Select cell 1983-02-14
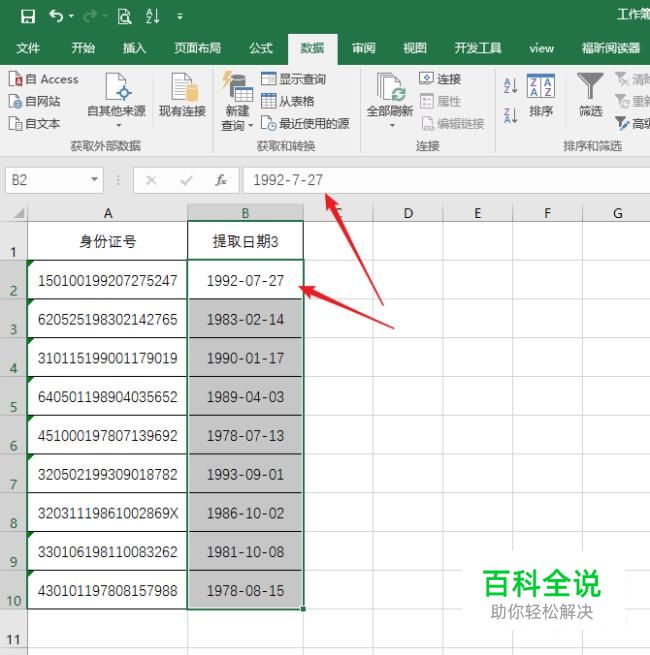650x655 pixels. (245, 319)
